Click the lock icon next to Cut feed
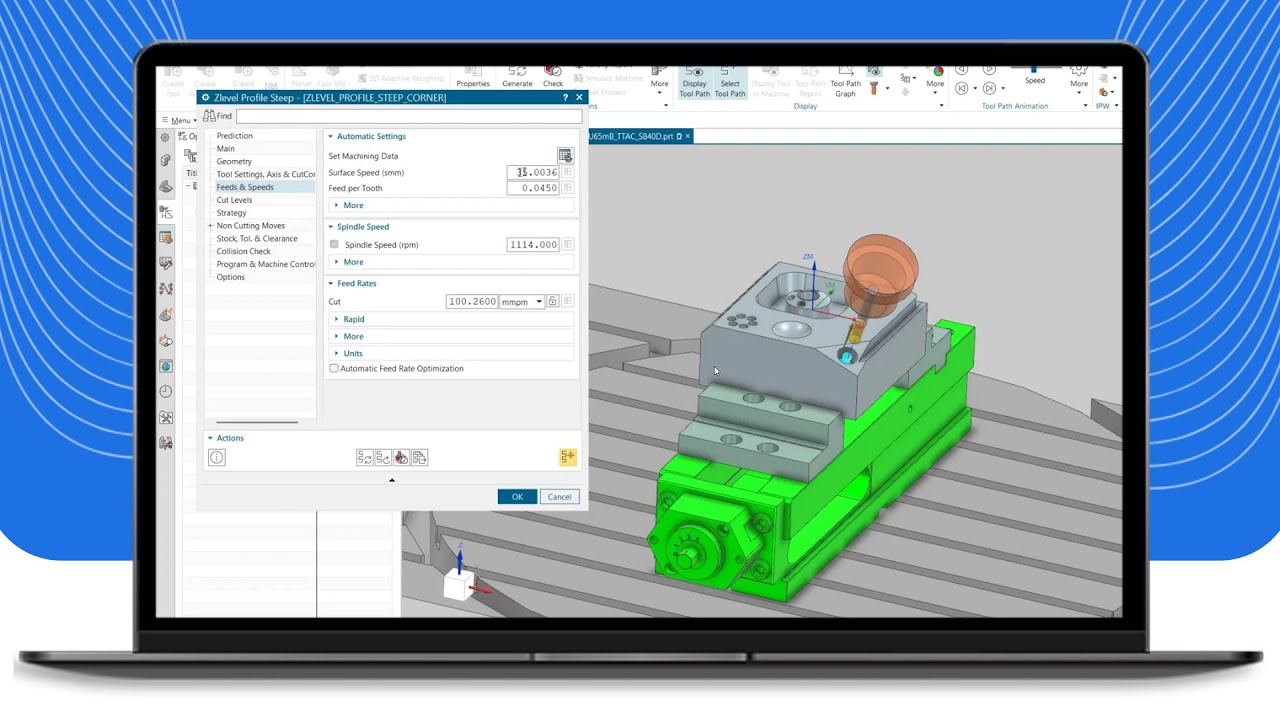The image size is (1280, 720). point(552,301)
